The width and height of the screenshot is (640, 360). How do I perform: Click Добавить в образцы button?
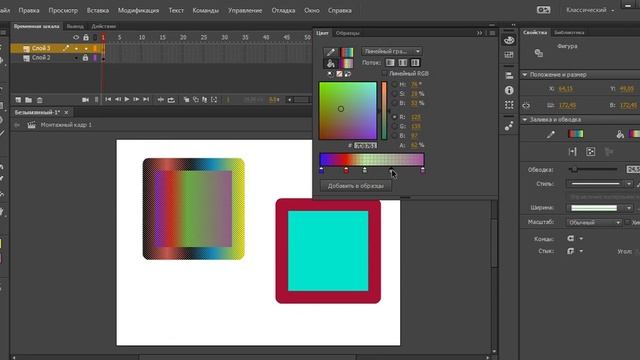tap(356, 186)
